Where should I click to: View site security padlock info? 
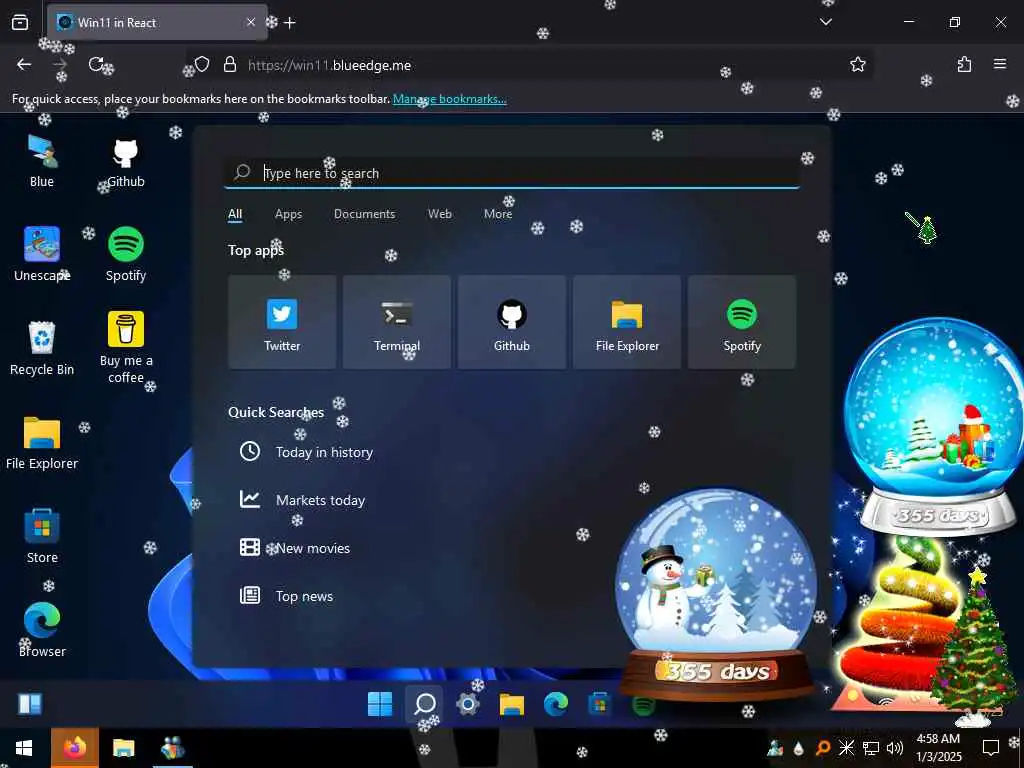(x=229, y=65)
